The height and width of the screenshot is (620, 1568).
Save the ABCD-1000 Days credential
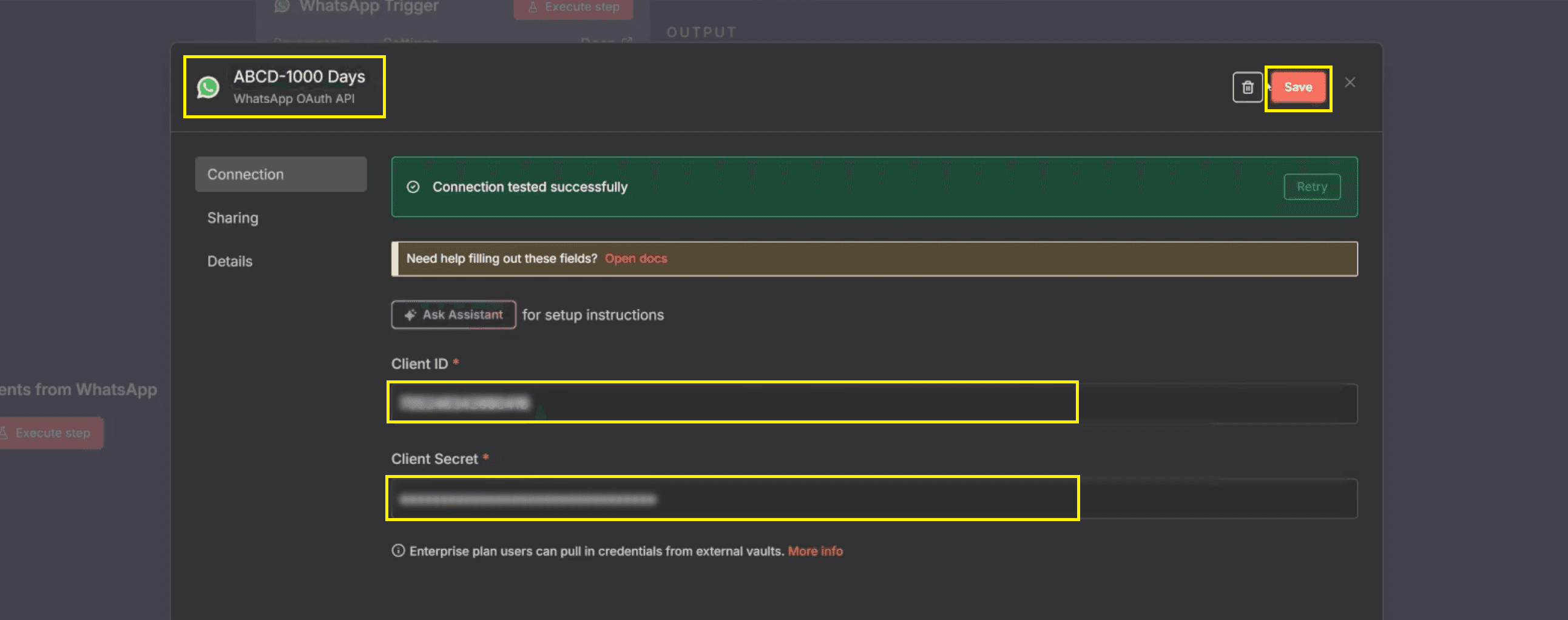[x=1297, y=87]
